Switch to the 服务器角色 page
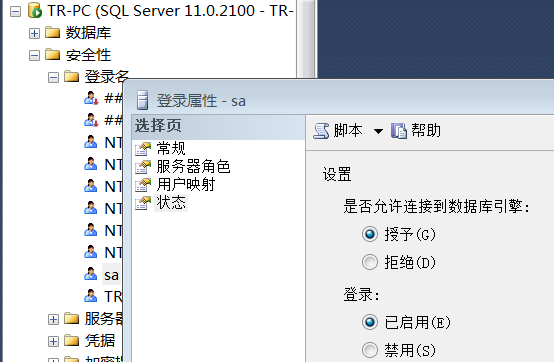 click(193, 166)
